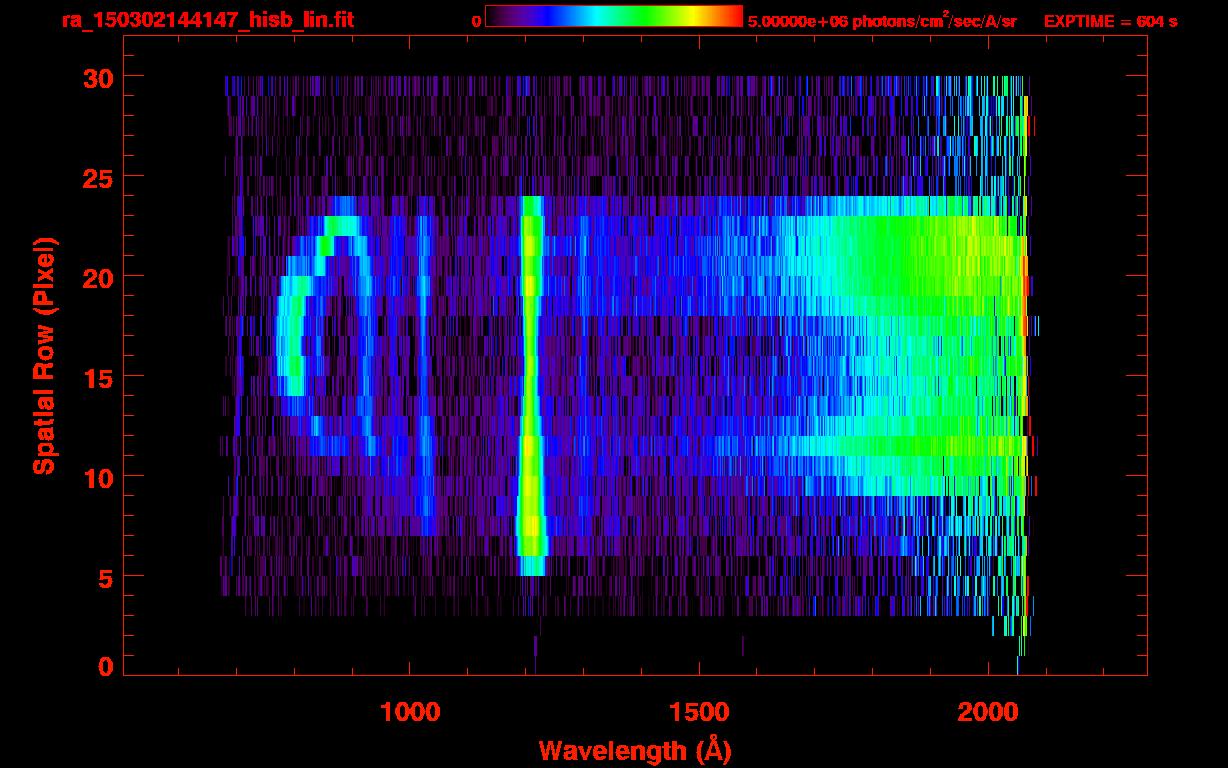Viewport: 1228px width, 768px height.
Task: Click the y-axis tick label 20
Action: pos(97,277)
